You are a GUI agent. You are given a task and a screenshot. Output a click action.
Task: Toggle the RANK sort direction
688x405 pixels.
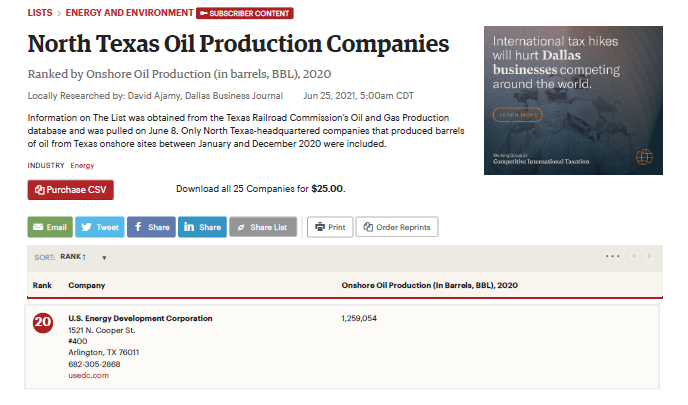tap(74, 257)
